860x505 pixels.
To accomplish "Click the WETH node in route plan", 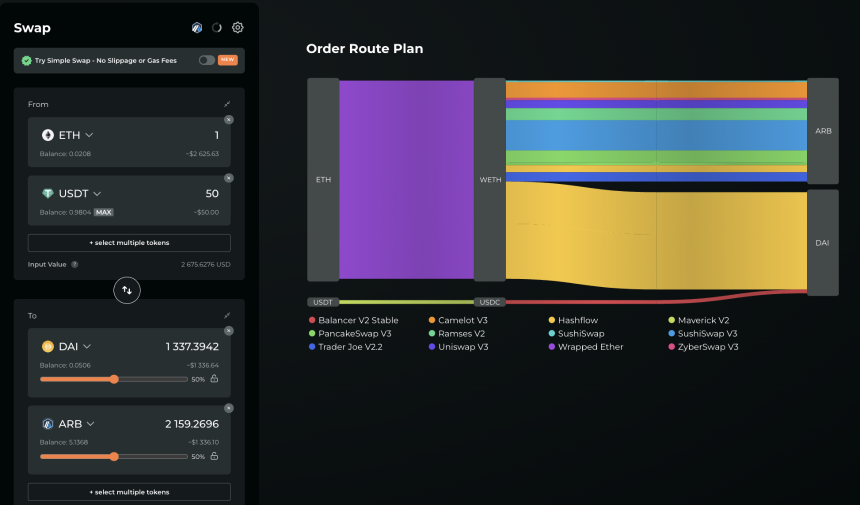I will coord(490,179).
